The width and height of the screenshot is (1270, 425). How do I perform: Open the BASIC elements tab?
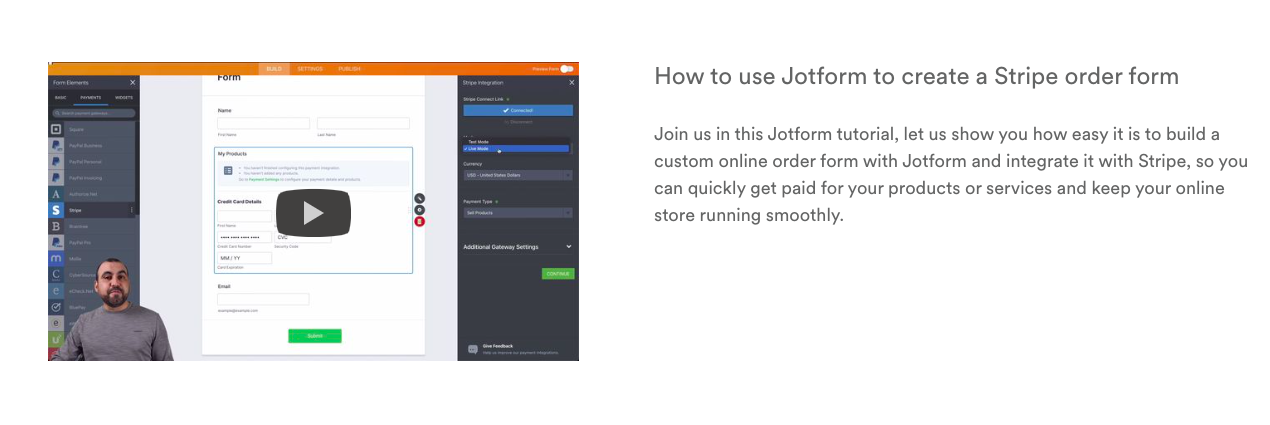[x=60, y=98]
